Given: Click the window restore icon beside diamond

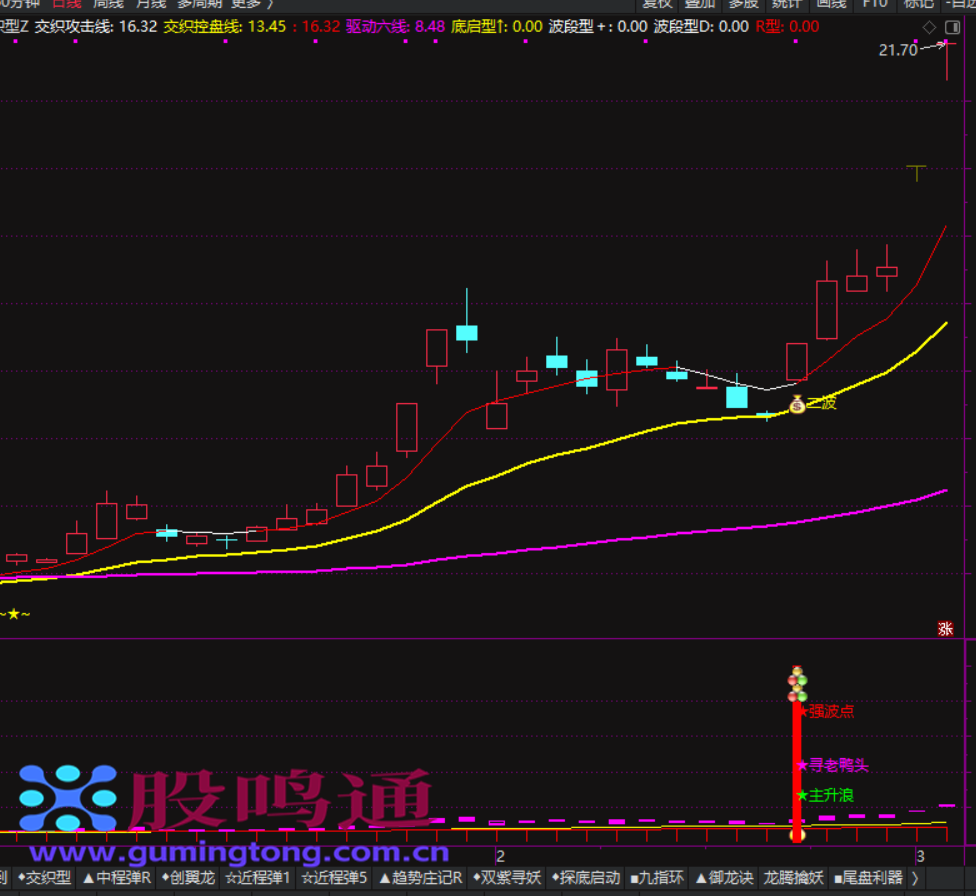Looking at the screenshot, I should (x=953, y=27).
